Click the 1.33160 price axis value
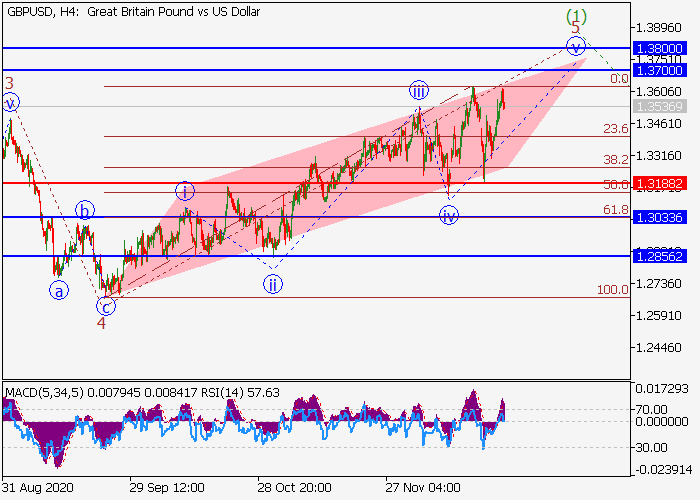Screen dimensions: 700x500 658,156
